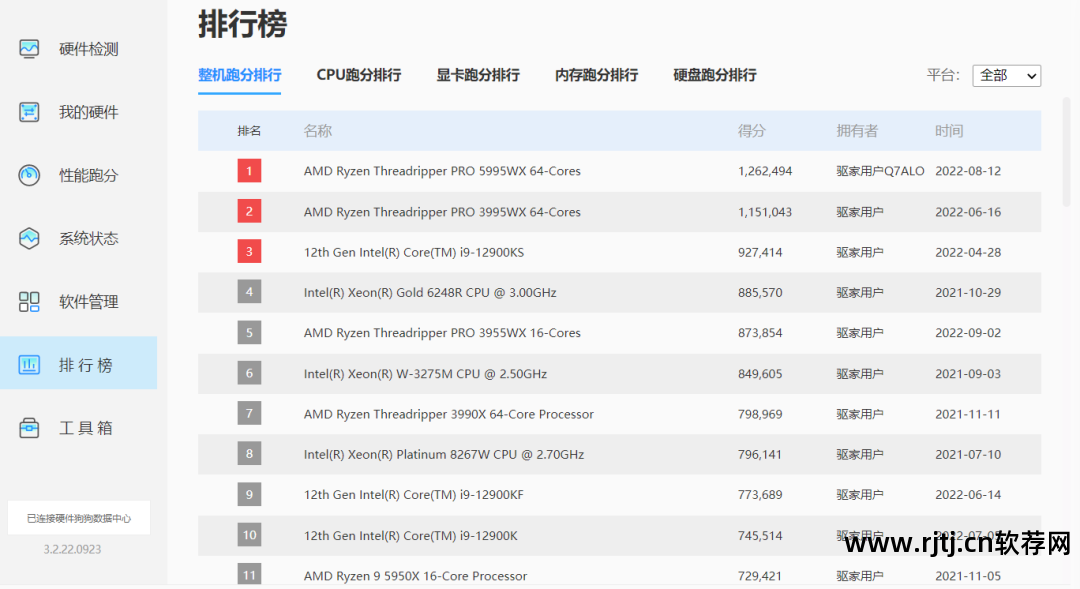Click the 排行榜 chart icon

(29, 365)
